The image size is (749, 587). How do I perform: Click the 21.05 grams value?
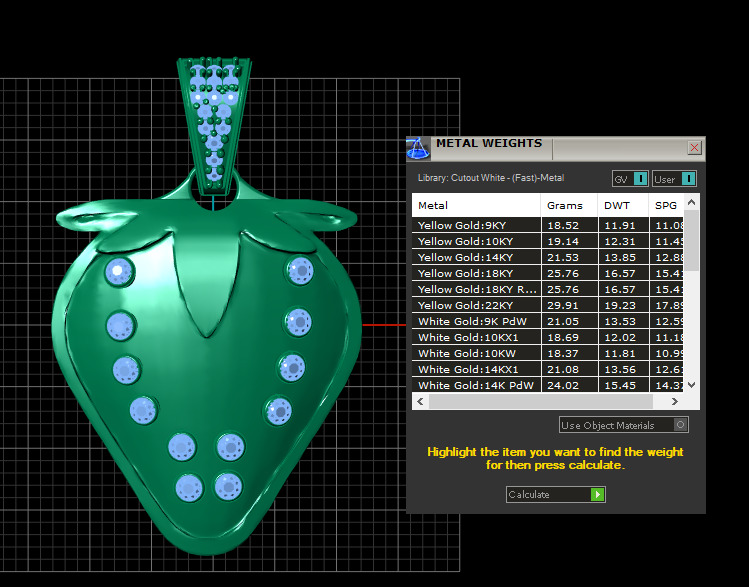point(563,321)
